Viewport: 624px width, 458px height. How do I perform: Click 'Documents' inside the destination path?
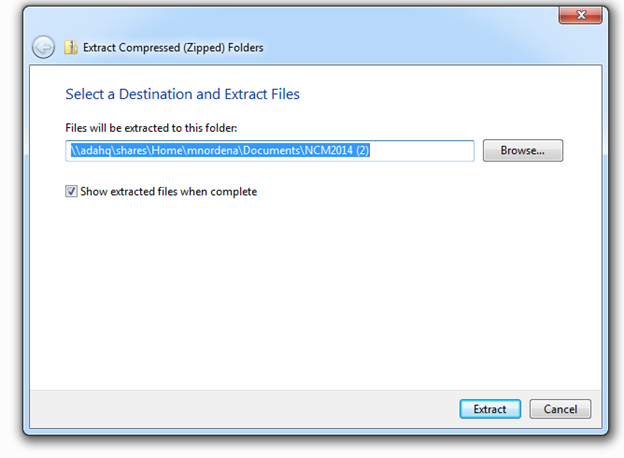pos(271,150)
